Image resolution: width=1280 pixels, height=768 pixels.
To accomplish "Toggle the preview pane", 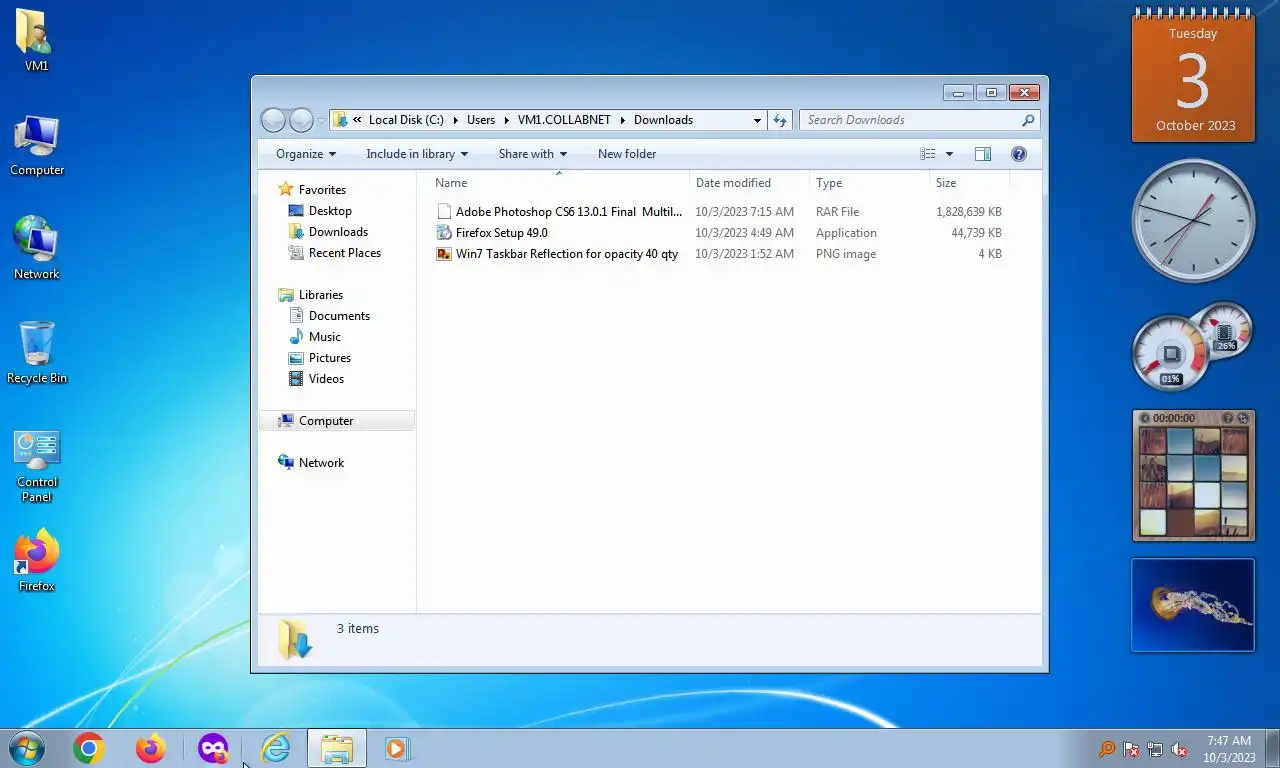I will click(983, 154).
